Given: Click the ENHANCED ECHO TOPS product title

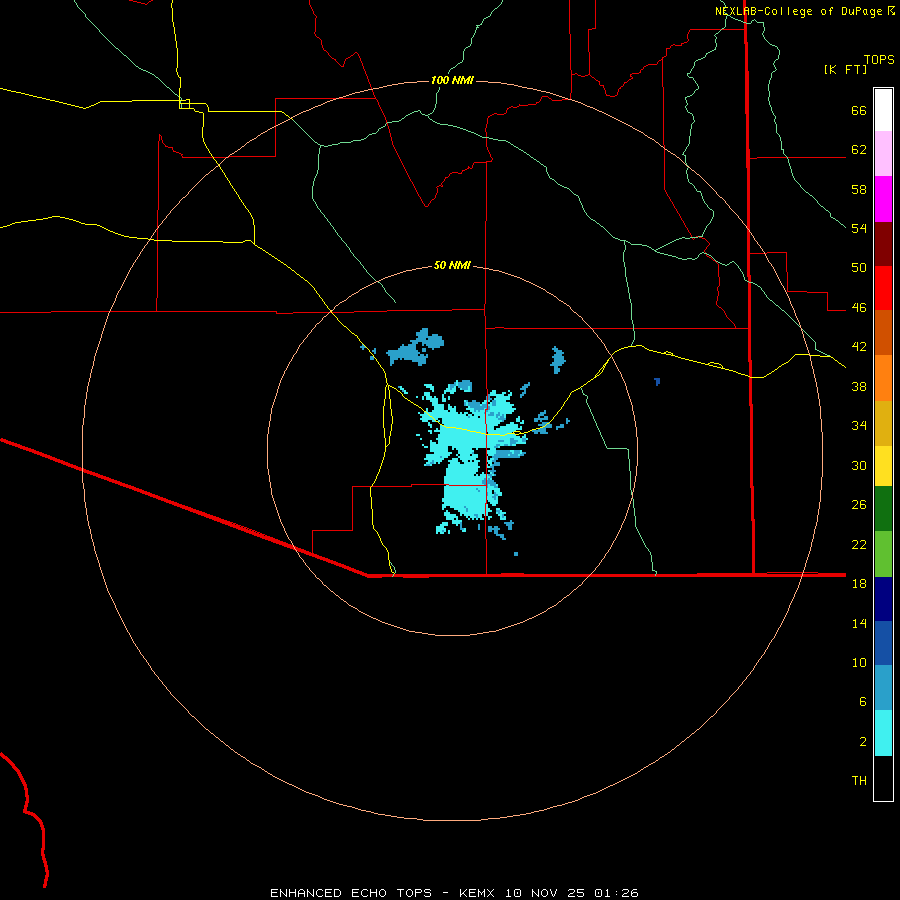Looking at the screenshot, I should pyautogui.click(x=351, y=893).
